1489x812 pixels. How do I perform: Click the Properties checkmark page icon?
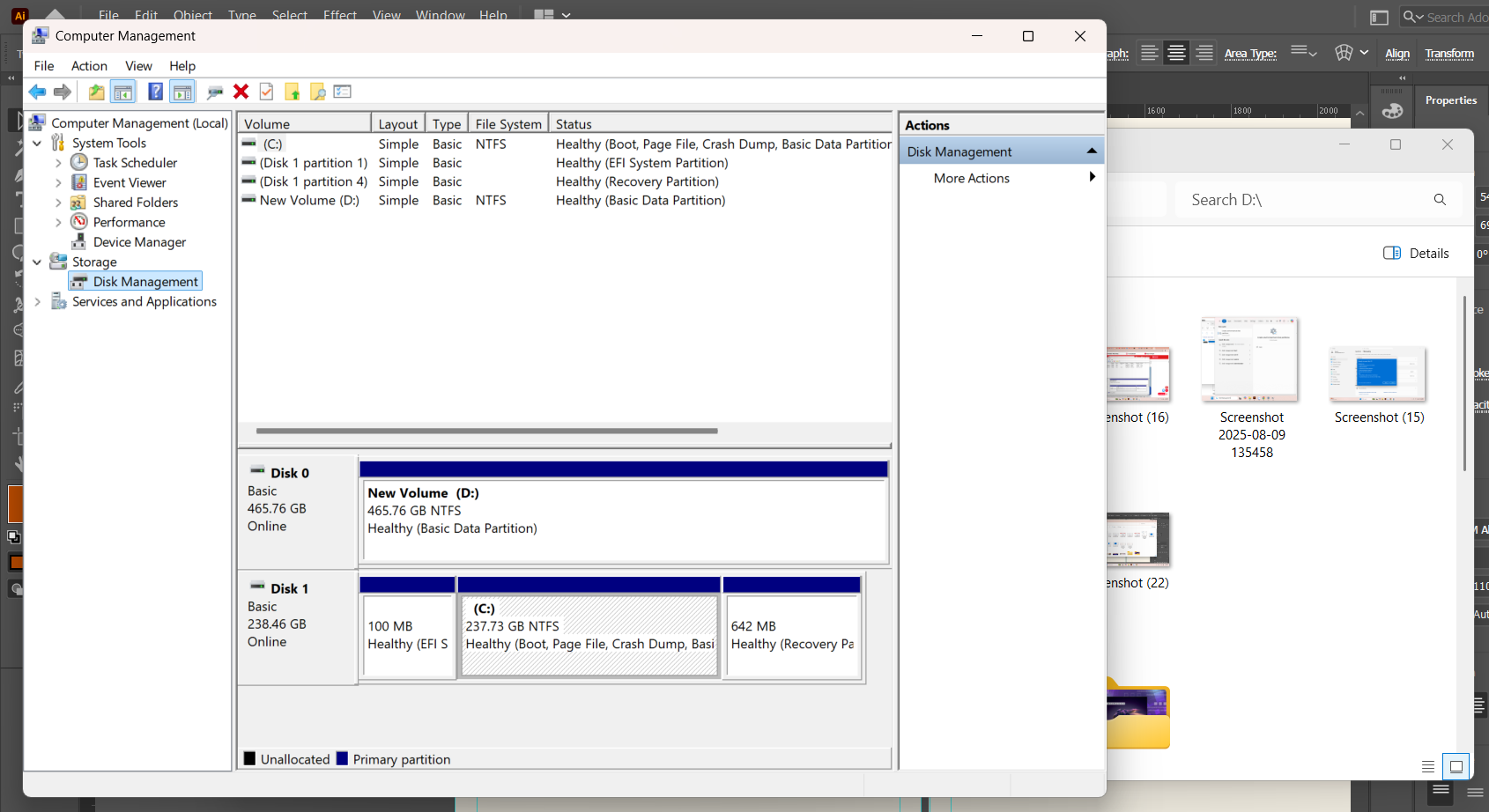click(x=266, y=92)
